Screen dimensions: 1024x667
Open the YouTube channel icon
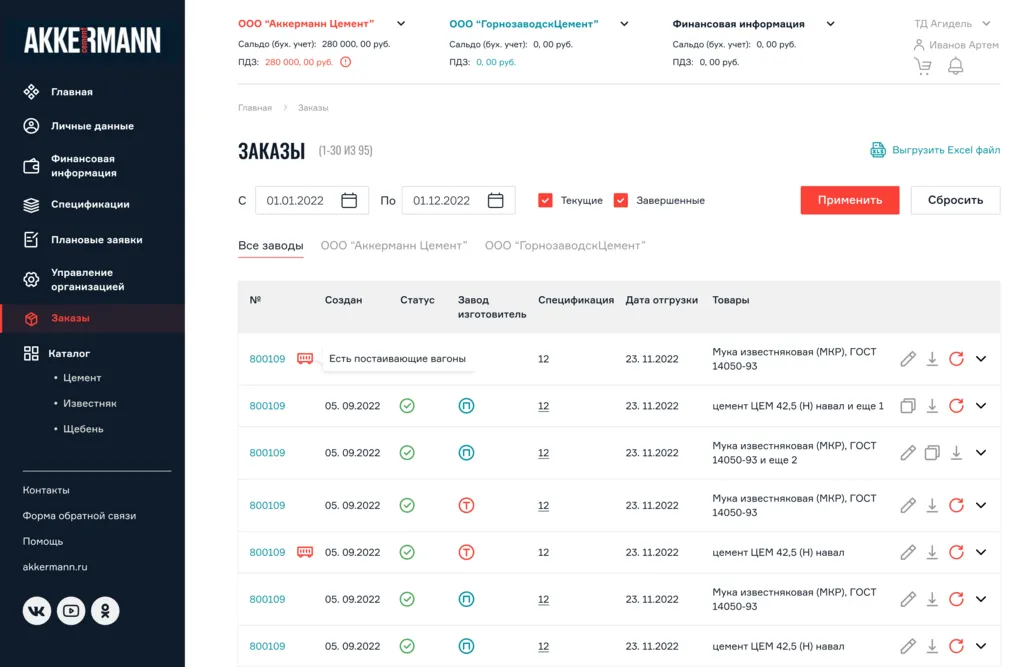(x=70, y=610)
